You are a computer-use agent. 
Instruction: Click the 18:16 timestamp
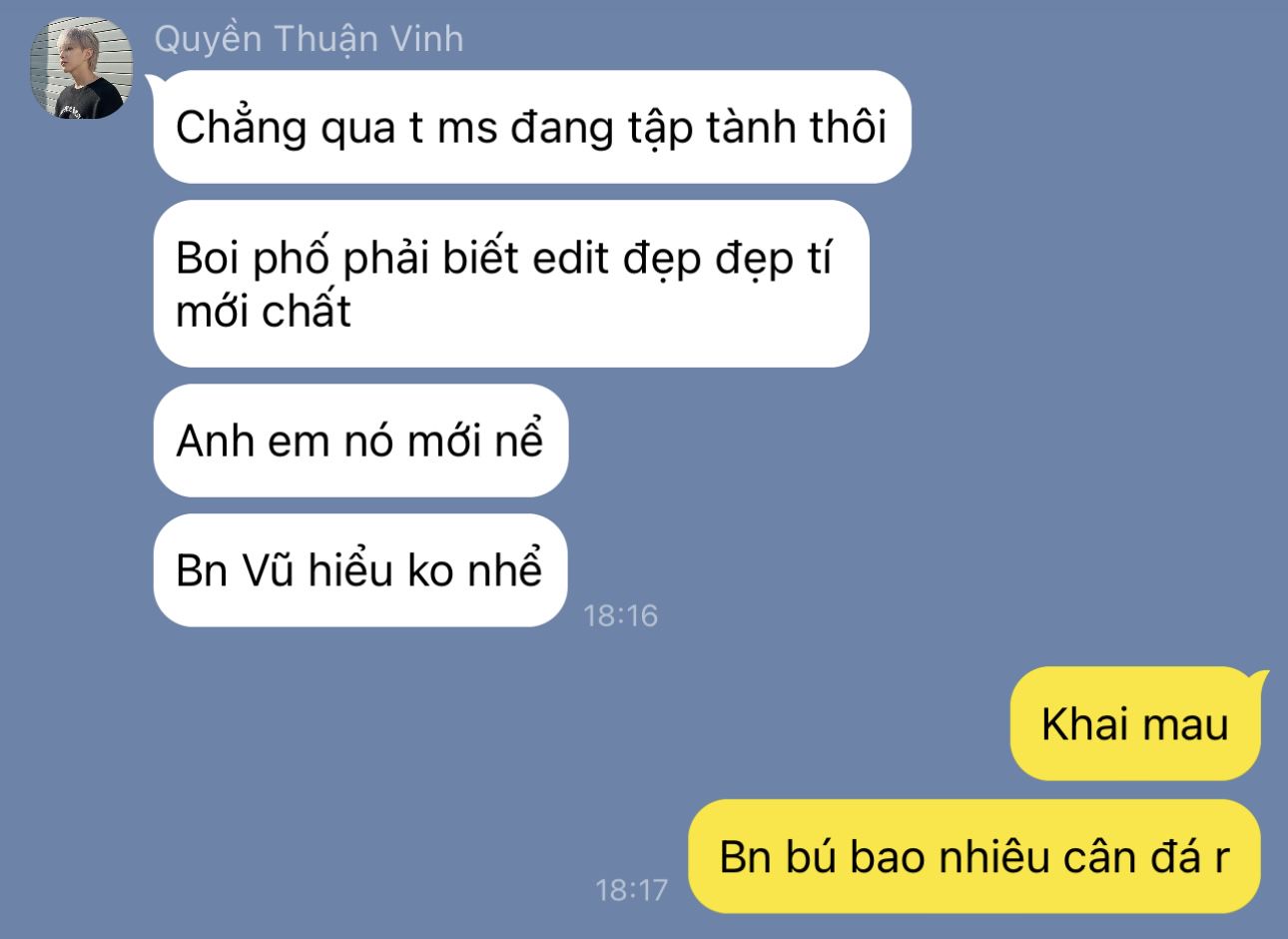621,614
